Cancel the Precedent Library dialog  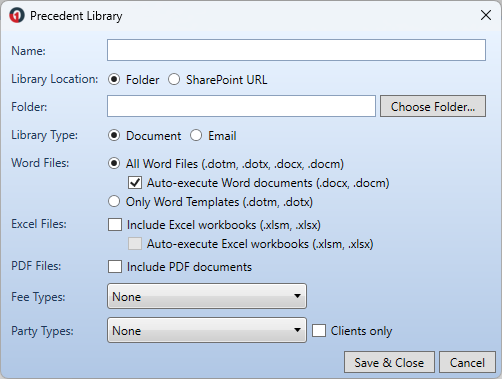[x=467, y=362]
